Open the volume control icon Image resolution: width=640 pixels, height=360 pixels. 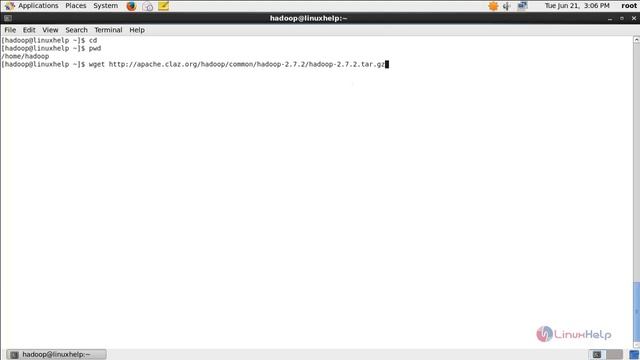[x=507, y=6]
